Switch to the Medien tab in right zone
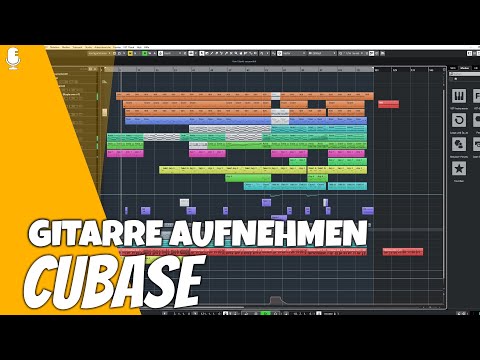Screen dimensions: 480x360 [x=464, y=68]
